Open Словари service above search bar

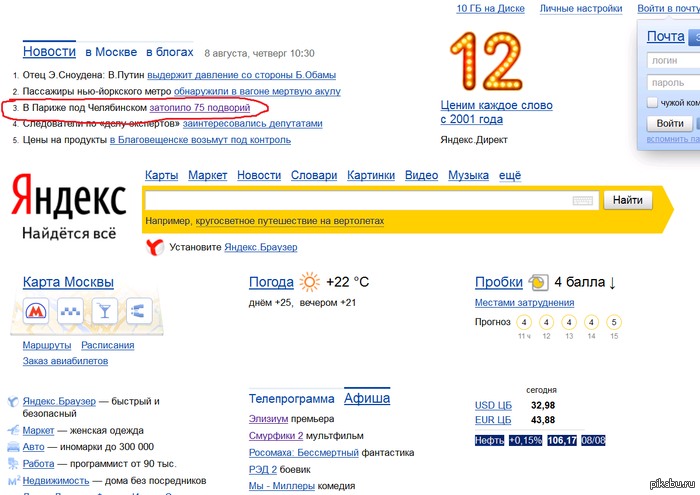[314, 175]
